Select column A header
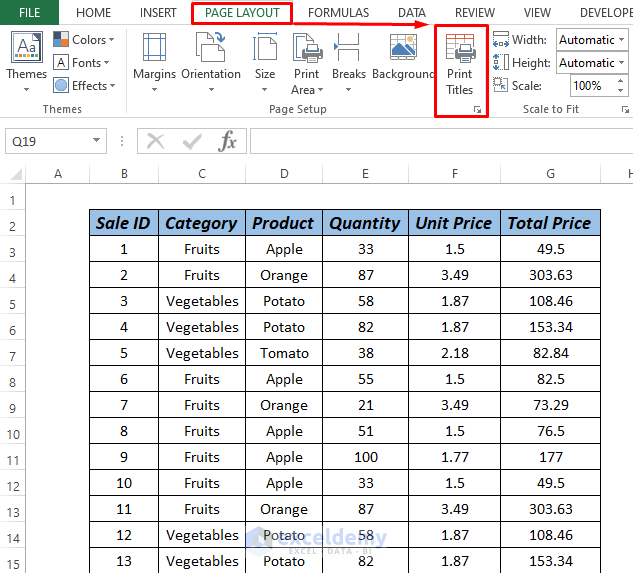The height and width of the screenshot is (573, 633). pos(58,174)
